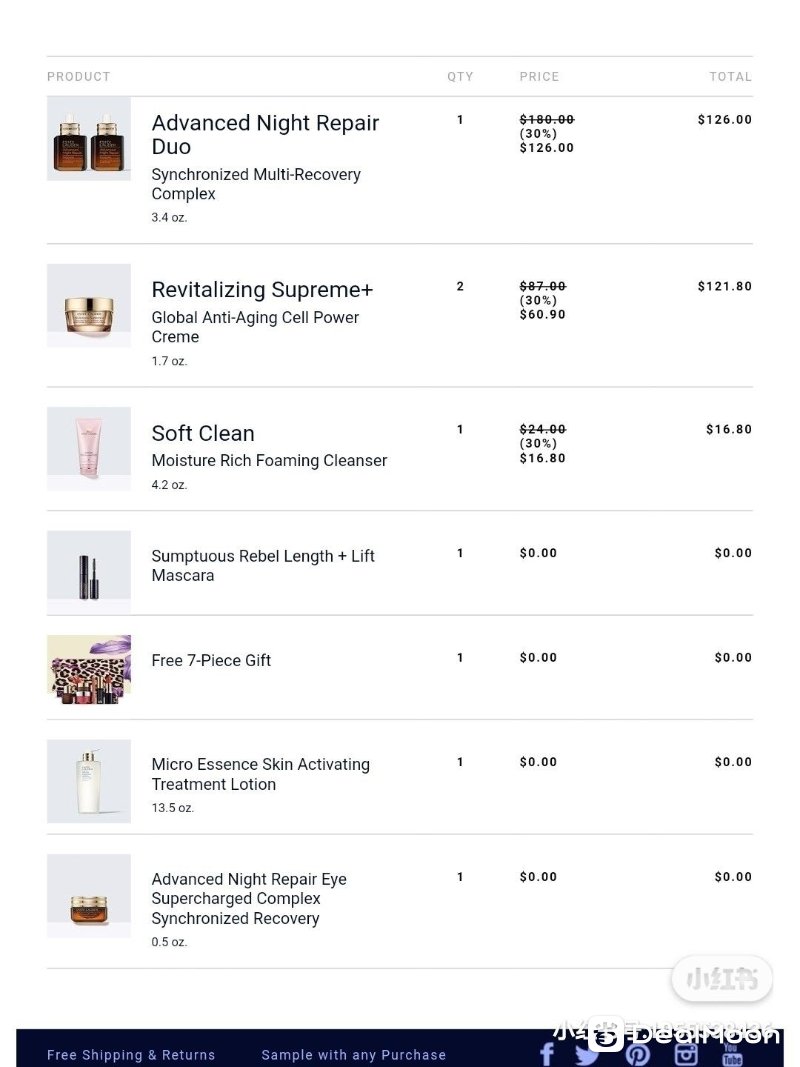Open the YouTube icon in footer
The image size is (800, 1067).
pos(732,1055)
